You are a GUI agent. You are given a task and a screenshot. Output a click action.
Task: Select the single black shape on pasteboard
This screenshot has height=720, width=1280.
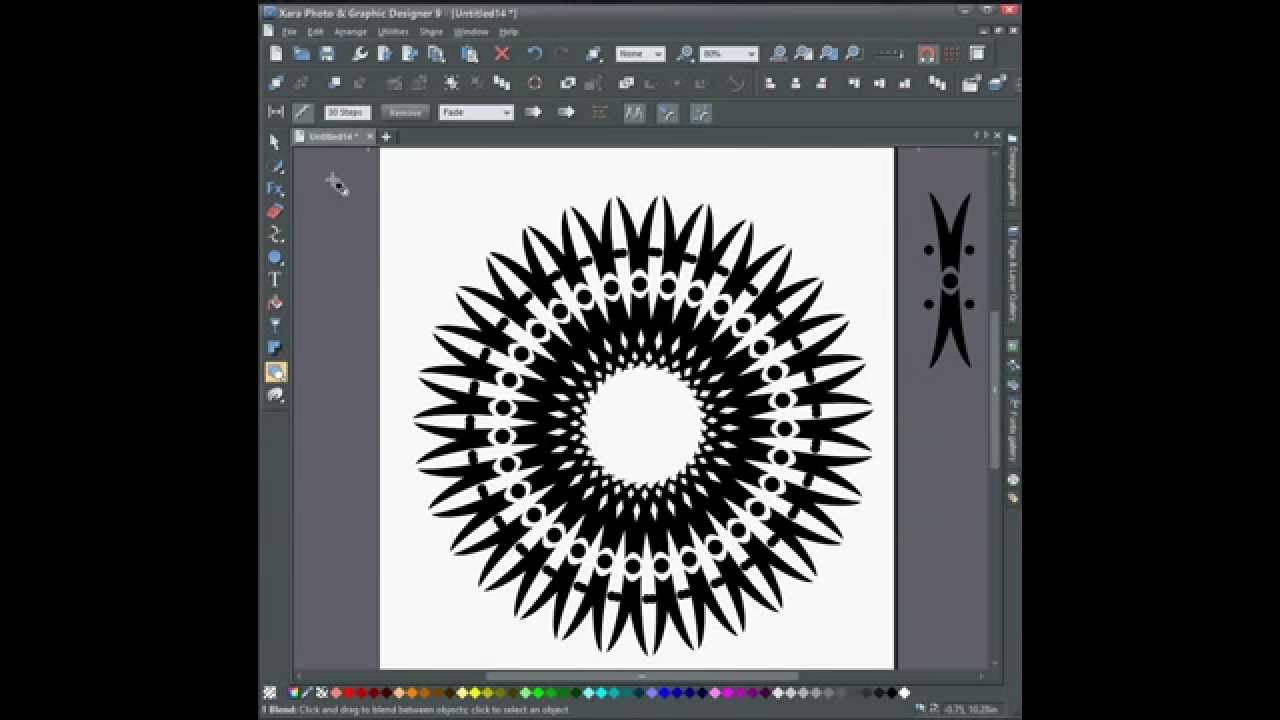point(949,281)
